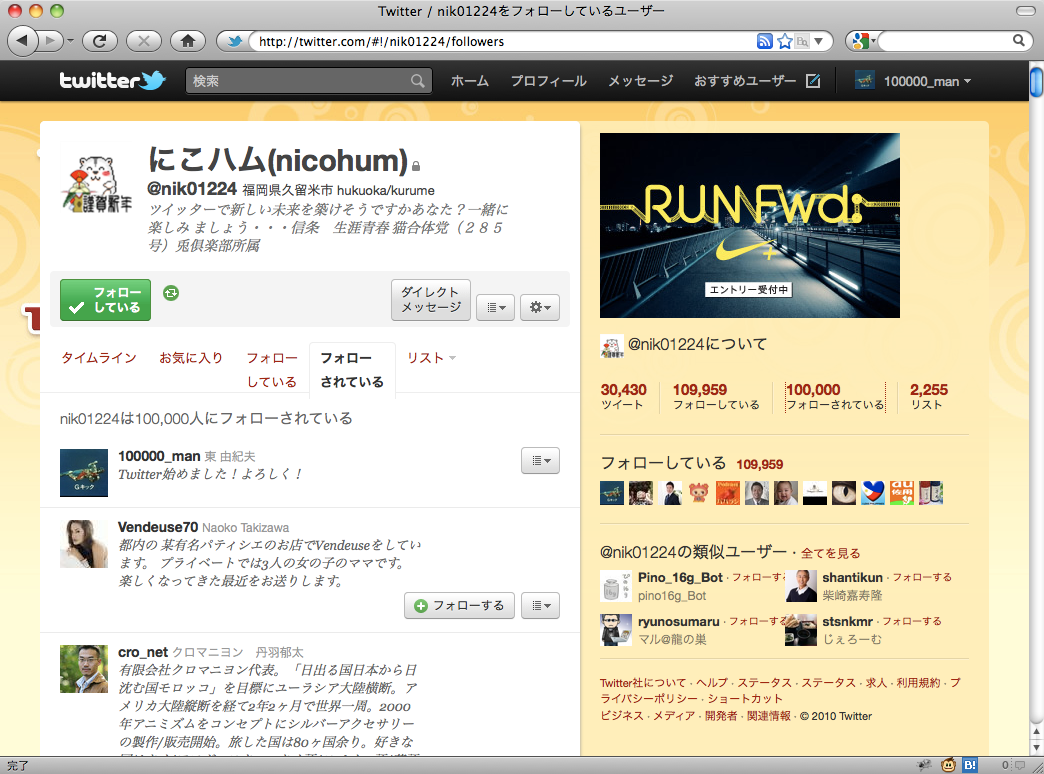Expand the 100000_man account menu
This screenshot has height=774, width=1044.
913,81
